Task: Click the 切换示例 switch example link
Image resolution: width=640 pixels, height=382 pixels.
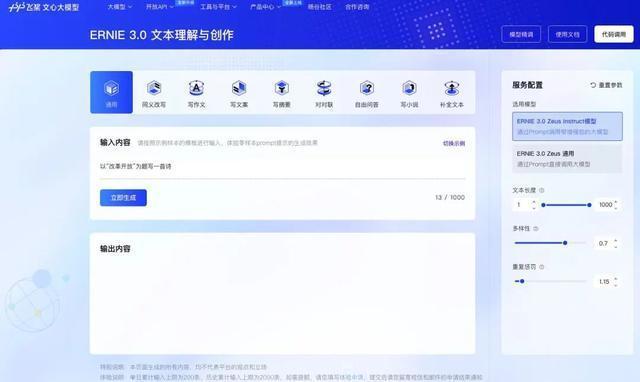Action: pos(454,143)
